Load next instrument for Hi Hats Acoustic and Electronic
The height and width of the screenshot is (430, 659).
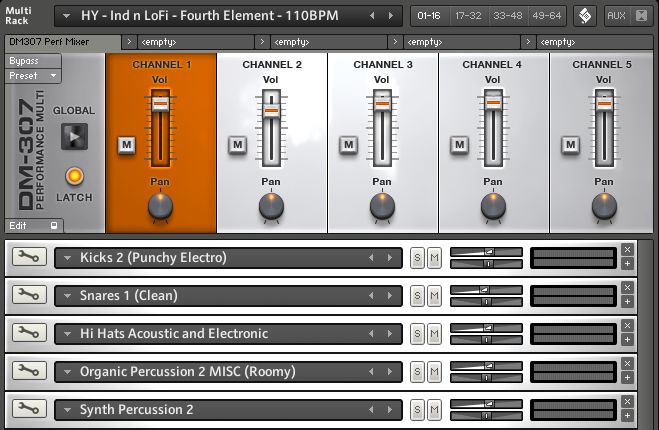(x=390, y=334)
